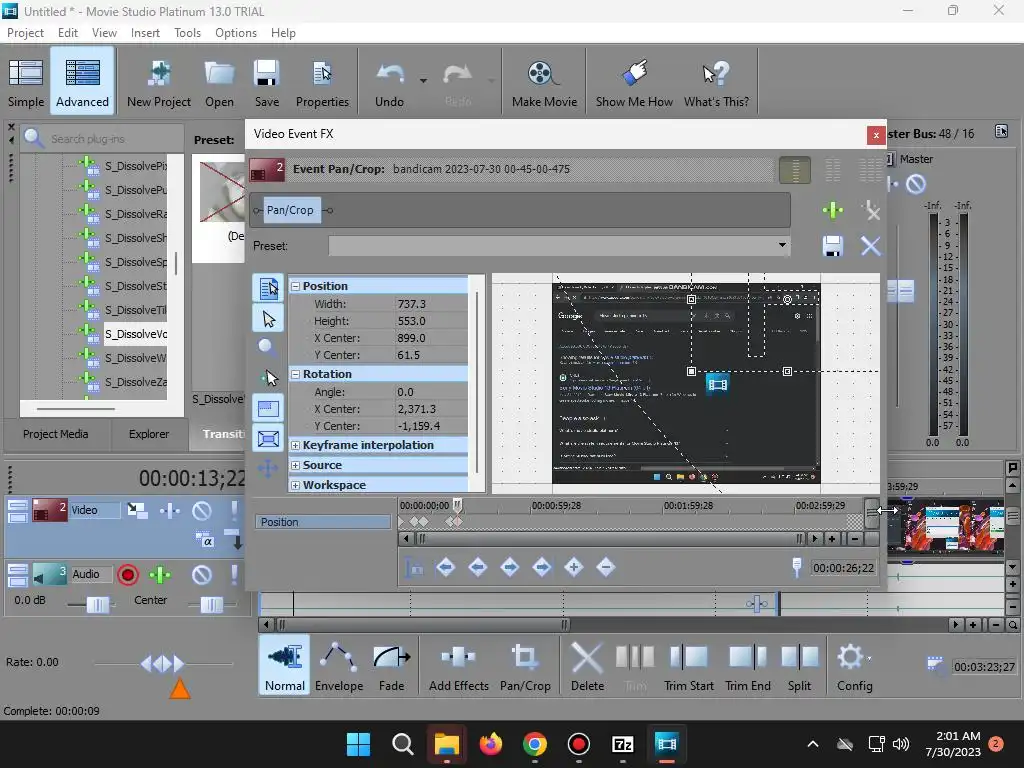Click green Plug-In Chain add icon
1024x768 pixels.
[x=833, y=210]
